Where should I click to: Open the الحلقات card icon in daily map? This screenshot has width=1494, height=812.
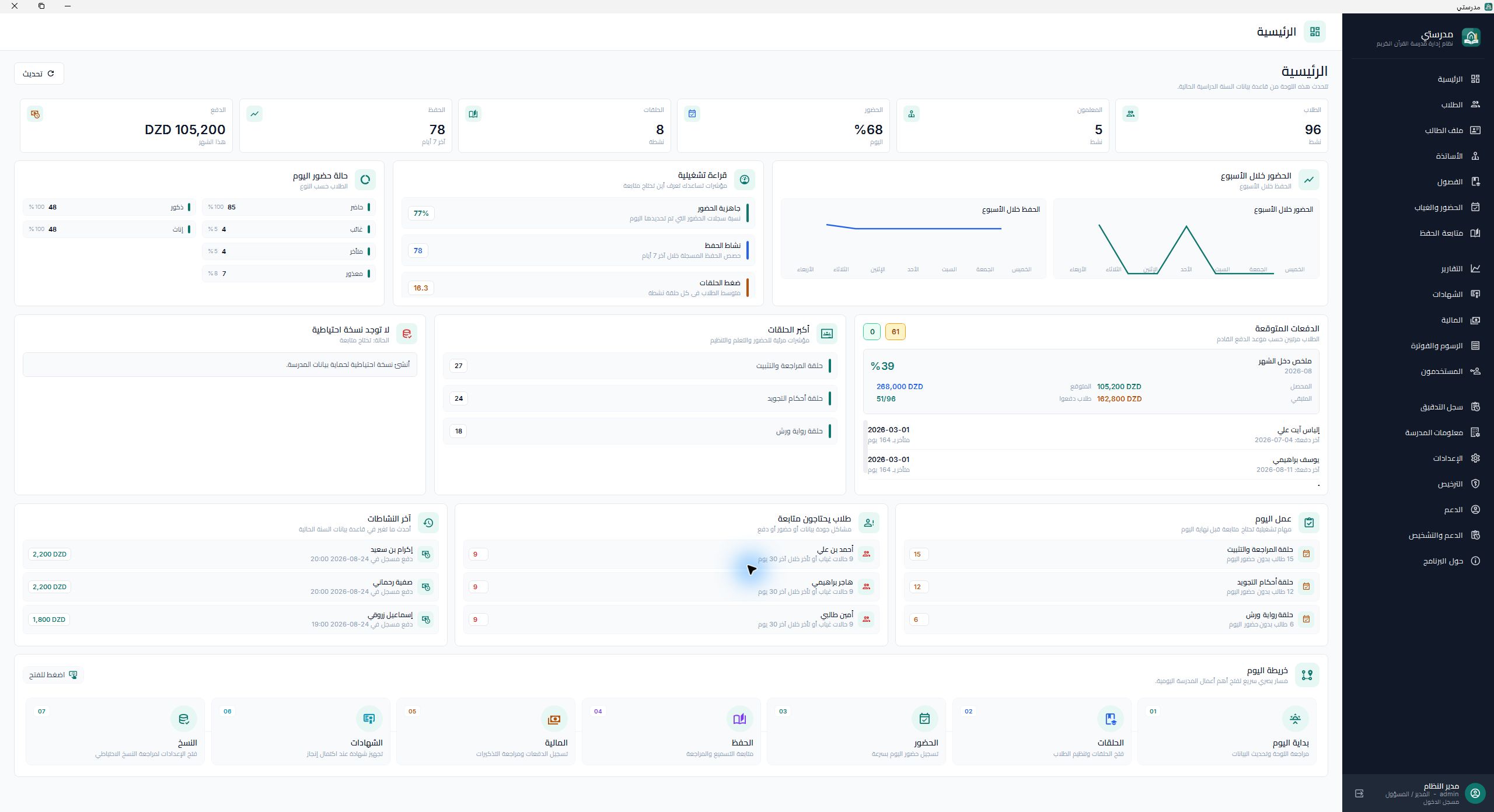click(1110, 719)
